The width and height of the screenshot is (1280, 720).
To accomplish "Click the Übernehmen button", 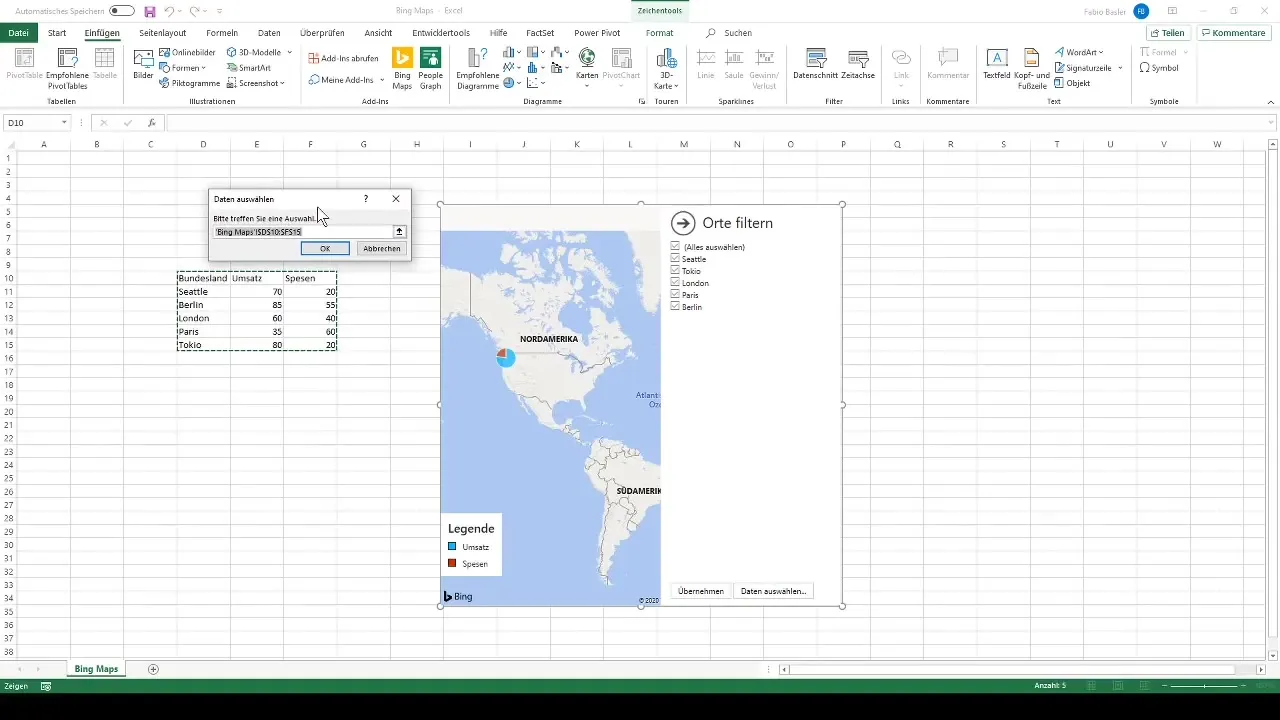I will 701,591.
